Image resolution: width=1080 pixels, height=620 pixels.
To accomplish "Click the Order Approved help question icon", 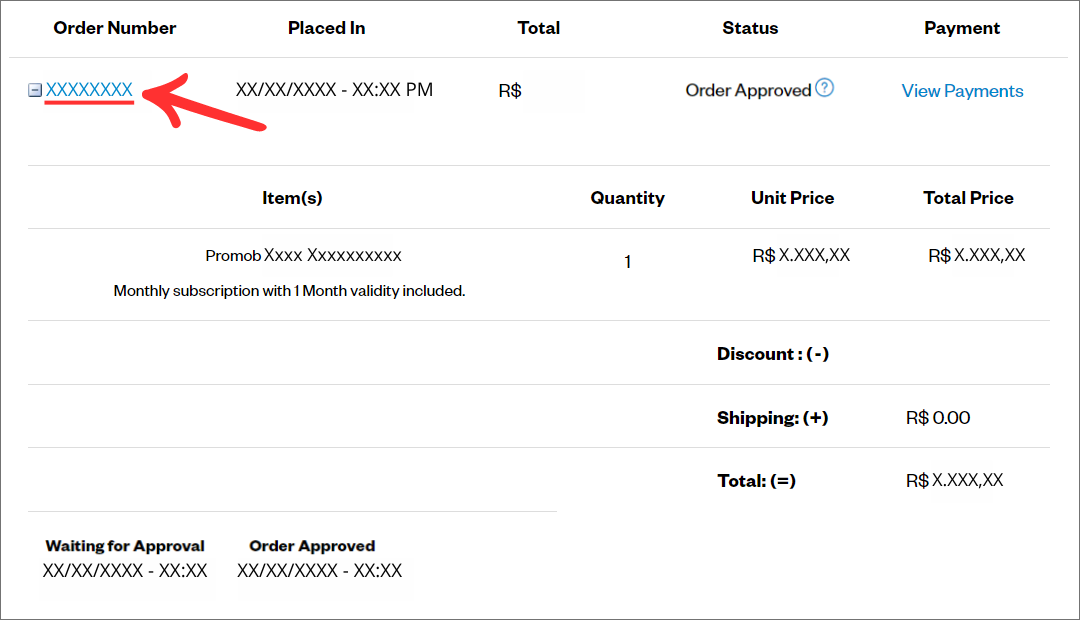I will [824, 88].
